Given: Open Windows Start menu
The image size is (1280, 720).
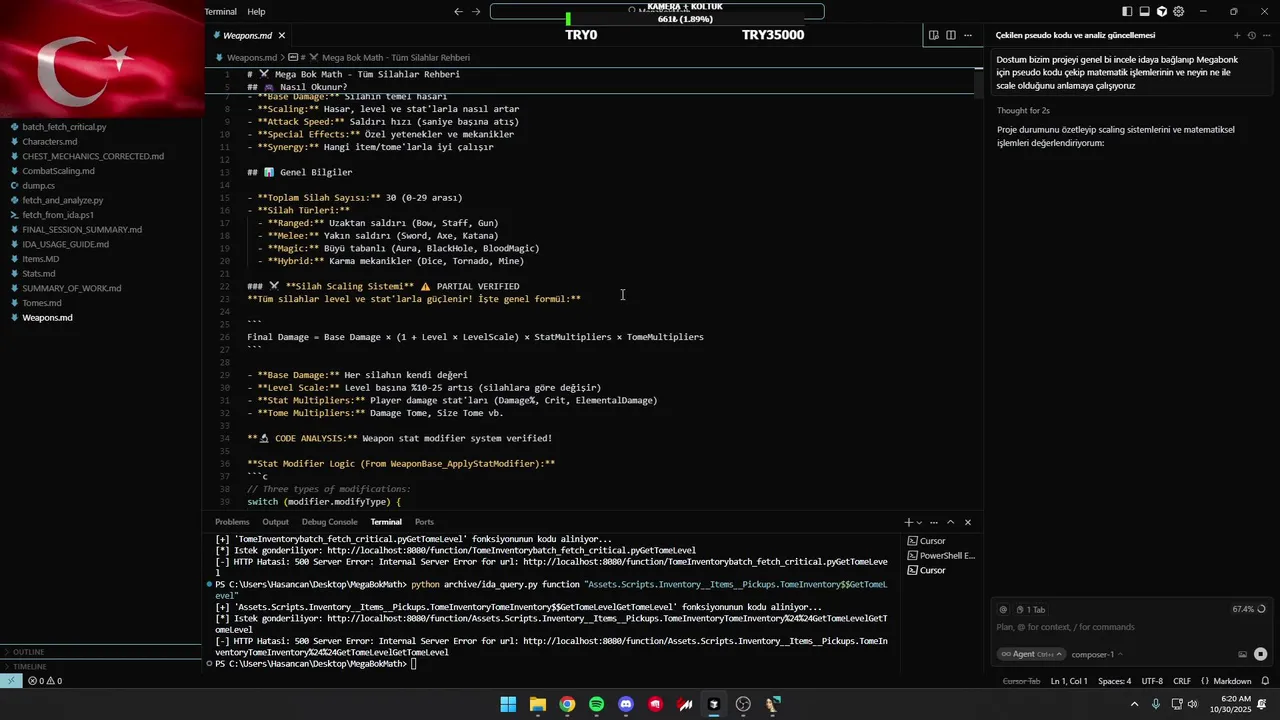Looking at the screenshot, I should point(508,704).
